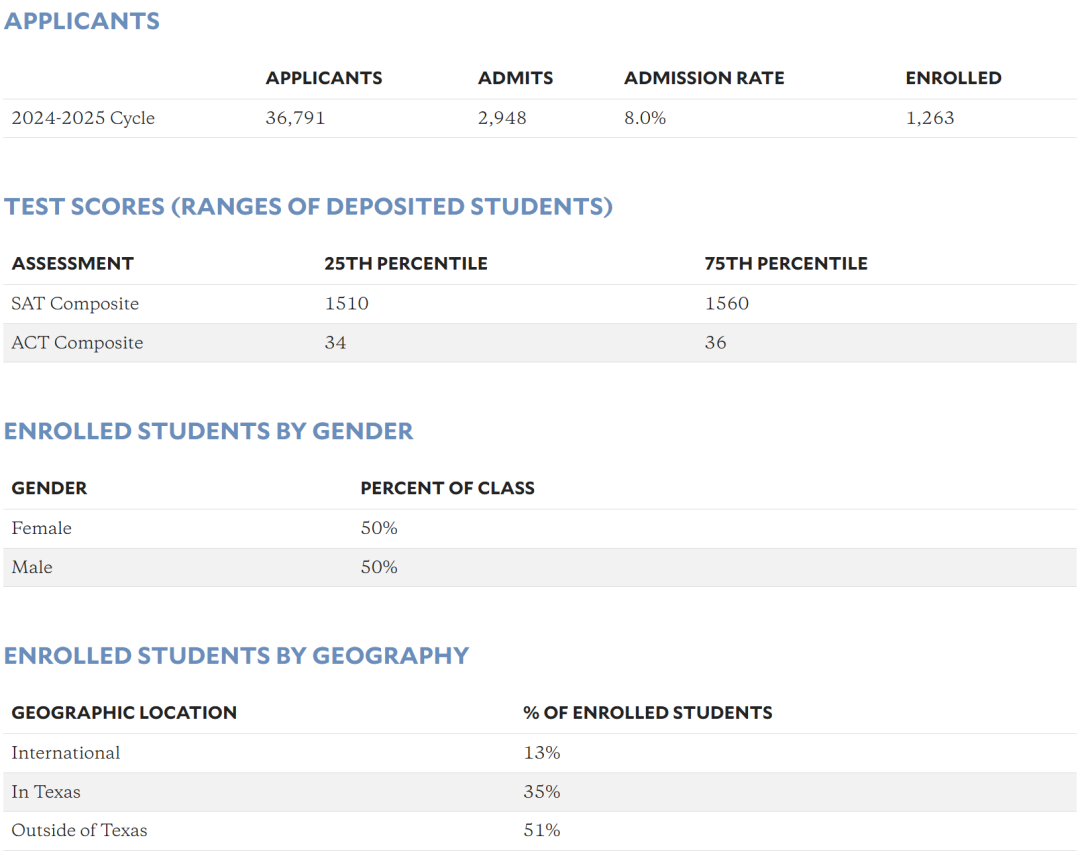Click the Applicants section heading
Screen dimensions: 1080x852
(82, 21)
